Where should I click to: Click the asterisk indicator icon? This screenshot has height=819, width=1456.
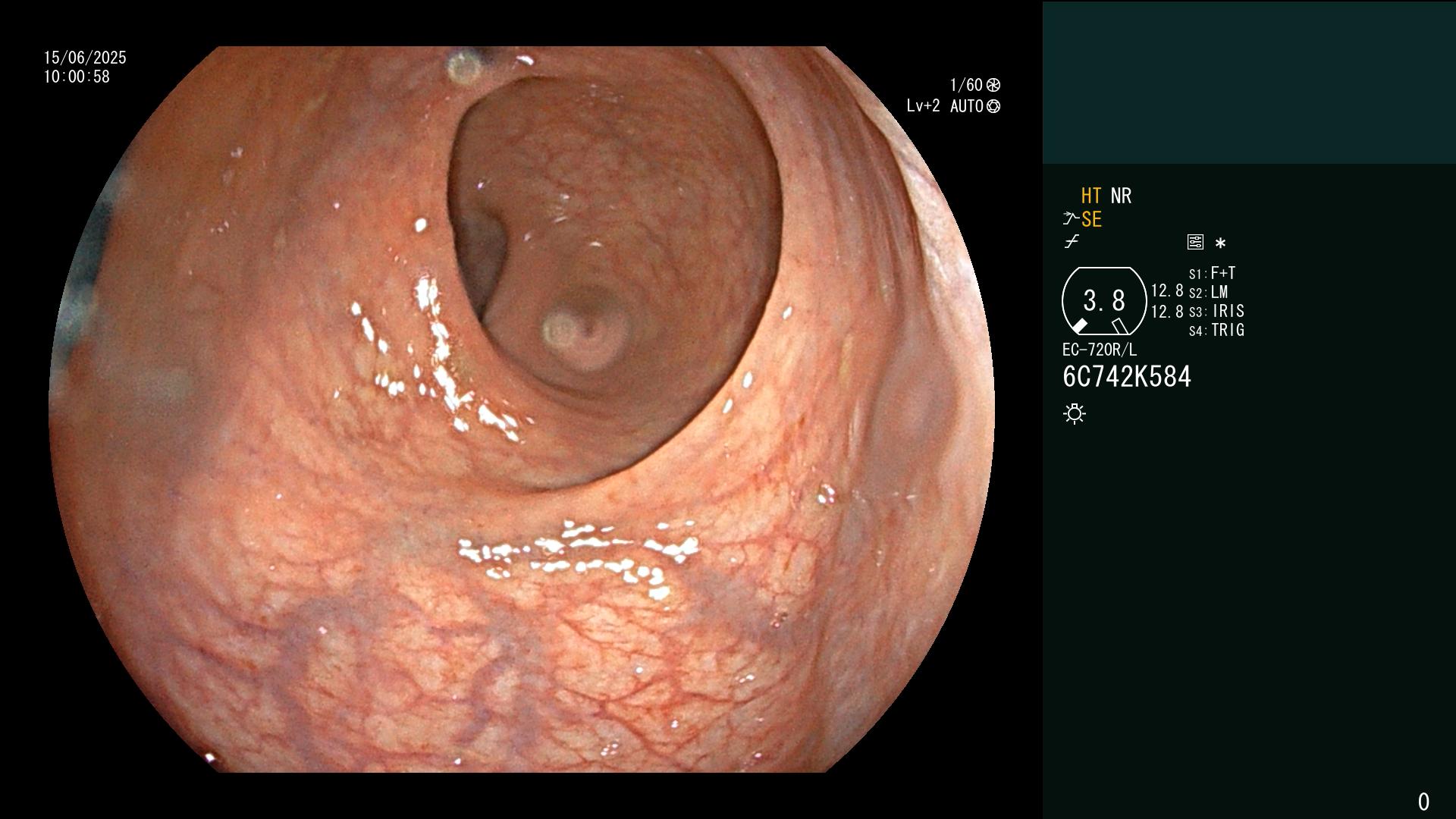1220,243
